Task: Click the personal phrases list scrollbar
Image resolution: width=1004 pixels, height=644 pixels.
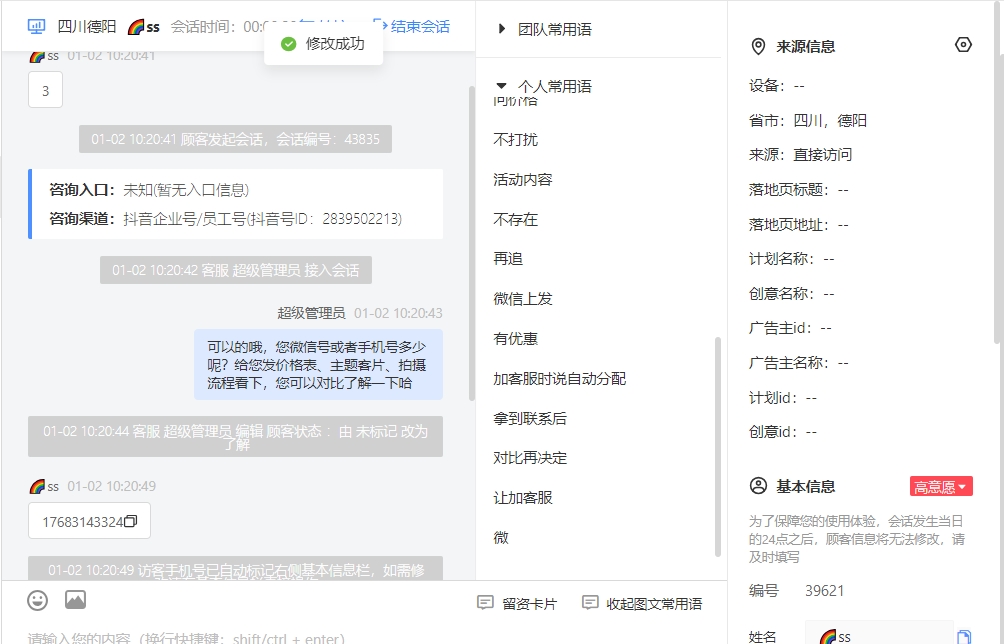Action: [x=718, y=447]
